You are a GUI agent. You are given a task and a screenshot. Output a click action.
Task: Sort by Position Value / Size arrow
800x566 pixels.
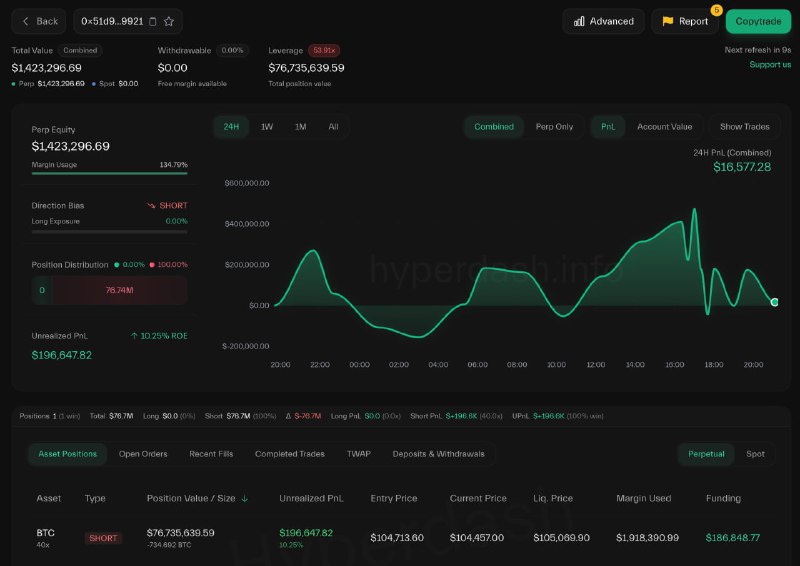click(x=244, y=499)
